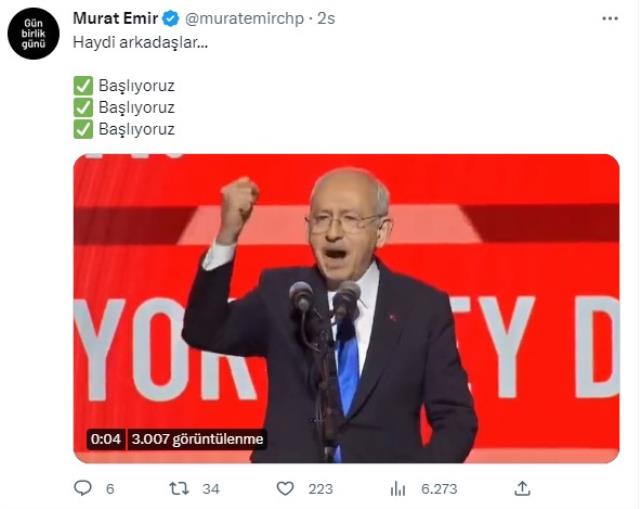Image resolution: width=640 pixels, height=509 pixels.
Task: Open the tweet's 2s timestamp
Action: click(326, 18)
